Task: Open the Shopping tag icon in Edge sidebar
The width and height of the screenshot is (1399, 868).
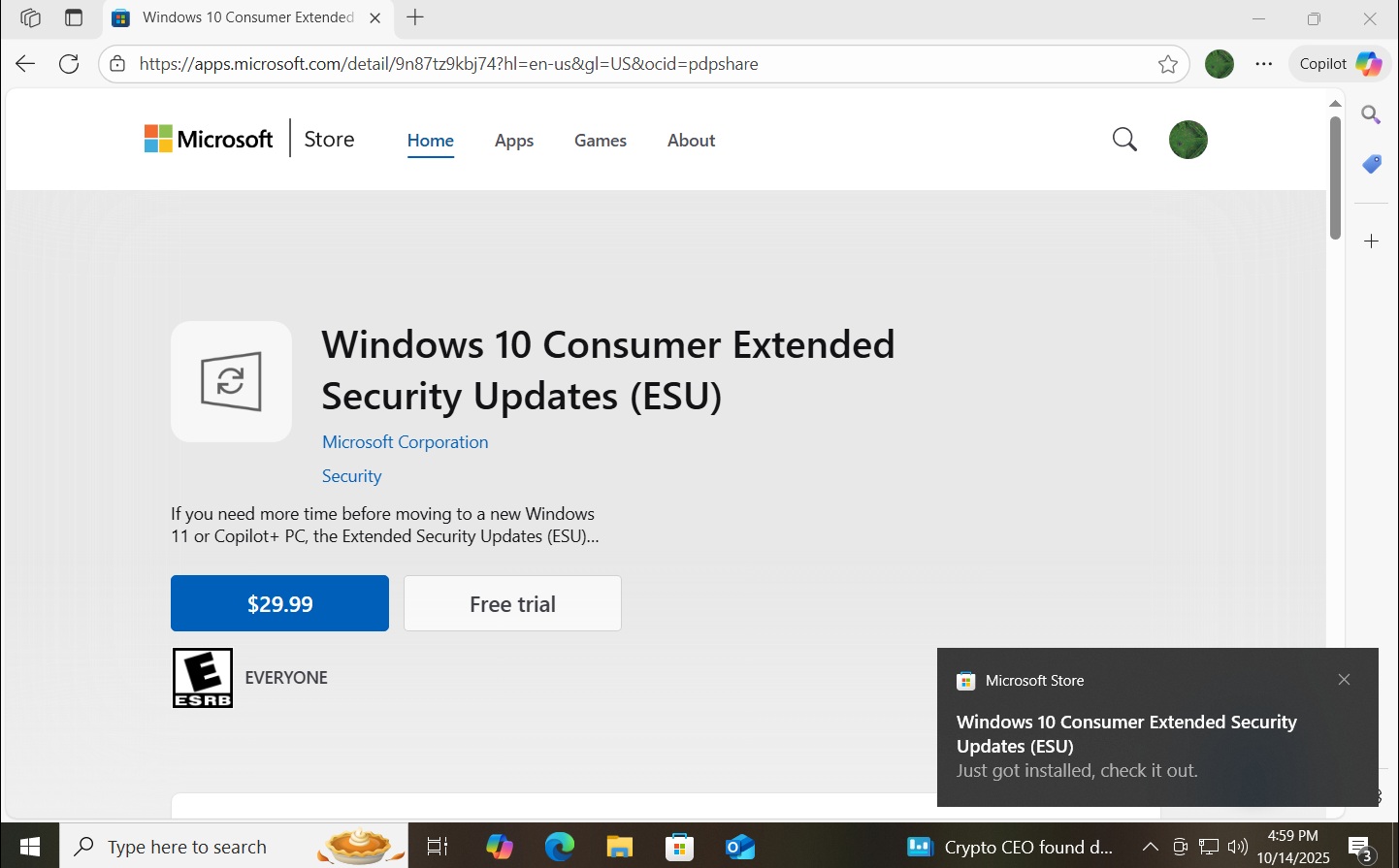Action: click(1371, 163)
